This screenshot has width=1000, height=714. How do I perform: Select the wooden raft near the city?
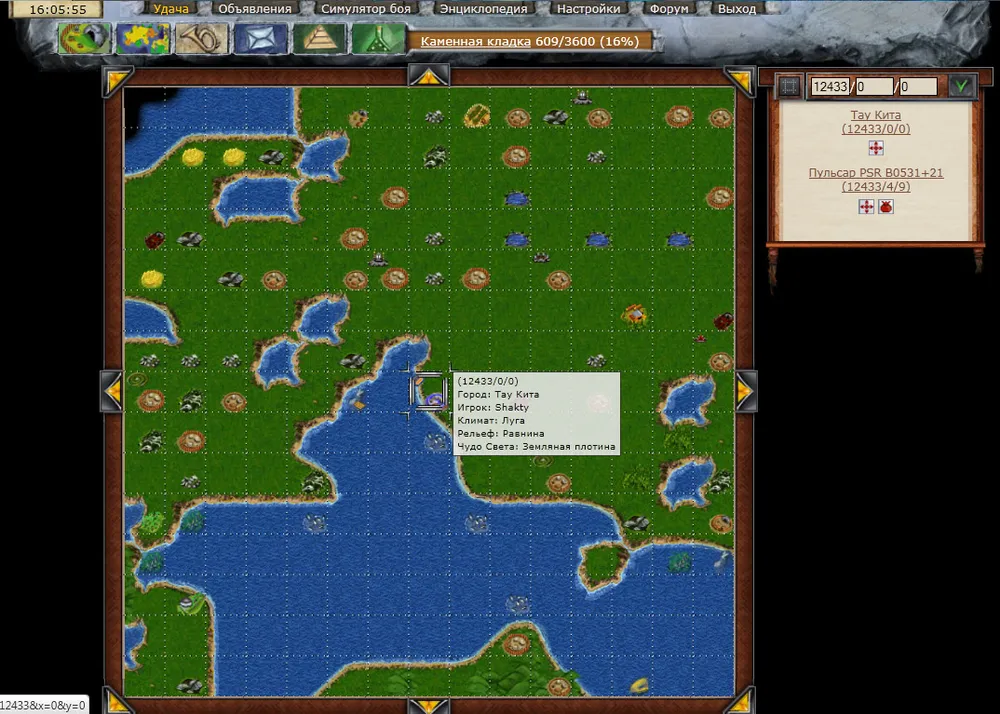click(x=358, y=404)
